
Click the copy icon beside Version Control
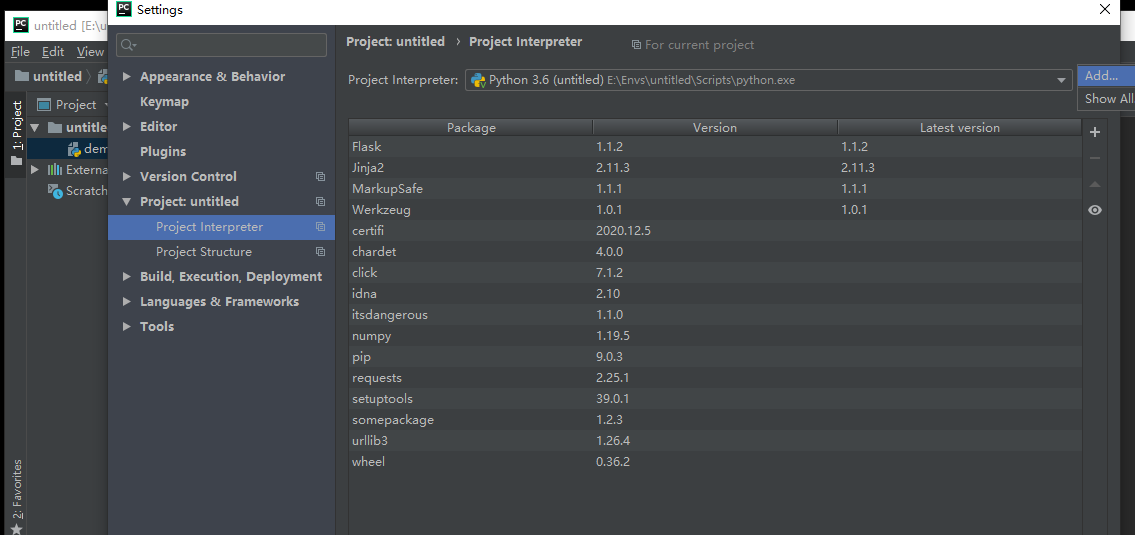click(x=320, y=177)
